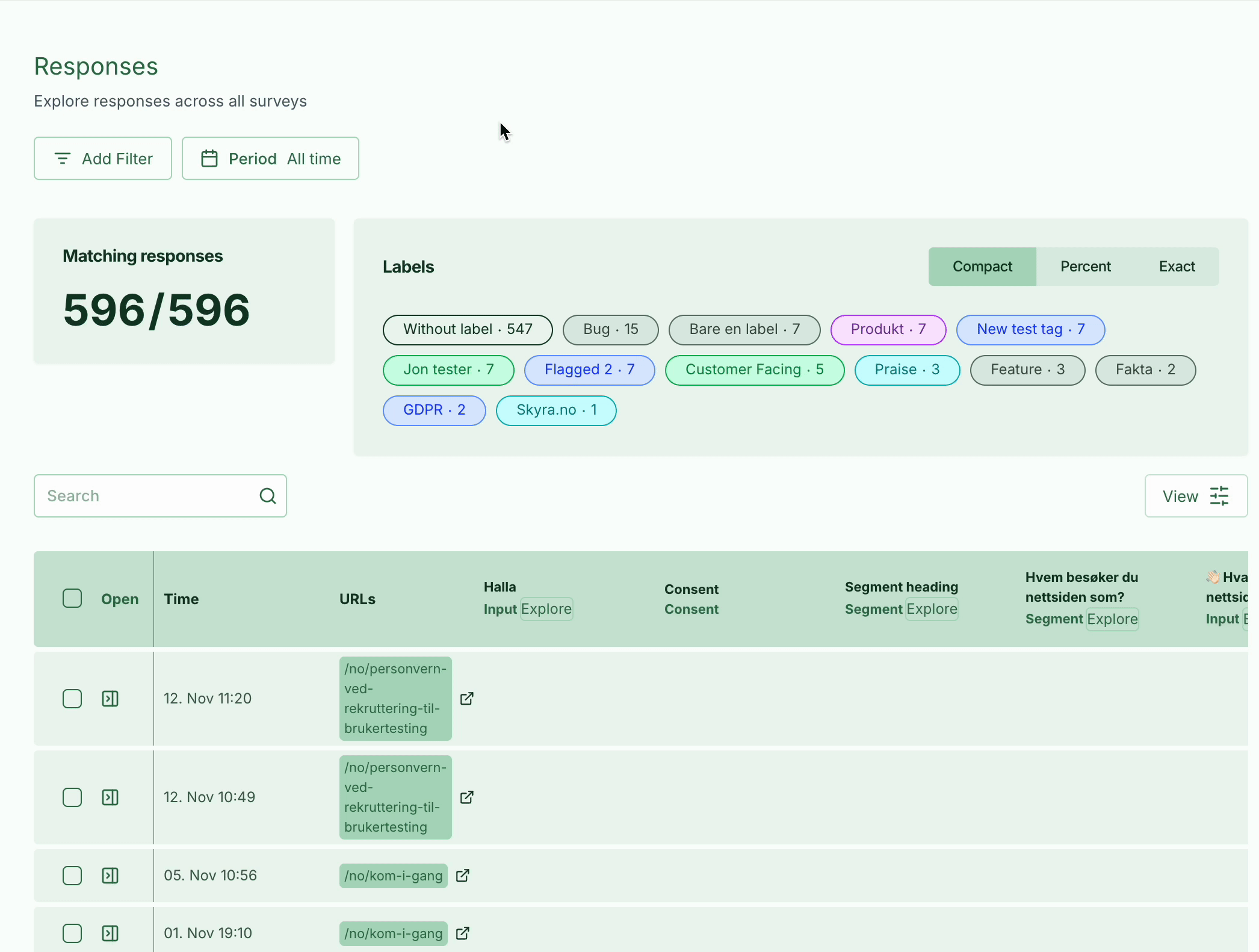The image size is (1259, 952).
Task: Open external link for 12. Nov 11:20 URL
Action: [x=467, y=699]
